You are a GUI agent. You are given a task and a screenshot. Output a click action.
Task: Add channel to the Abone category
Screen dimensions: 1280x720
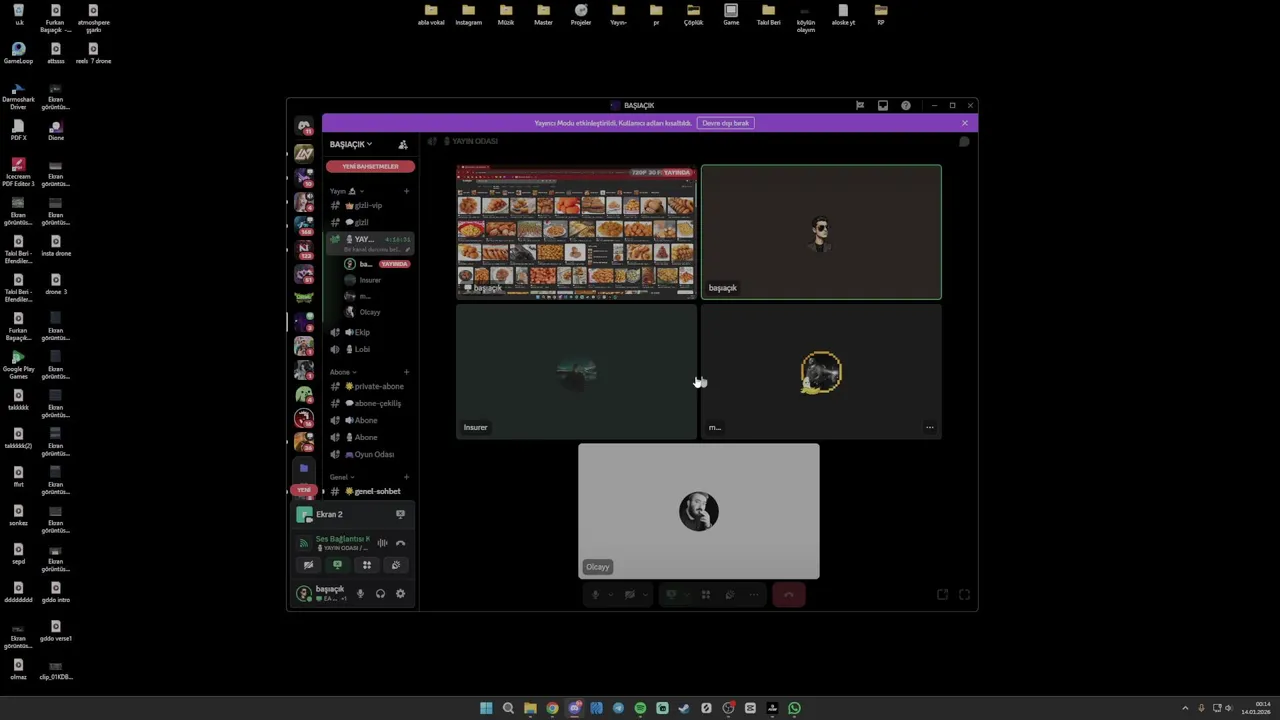tap(406, 372)
